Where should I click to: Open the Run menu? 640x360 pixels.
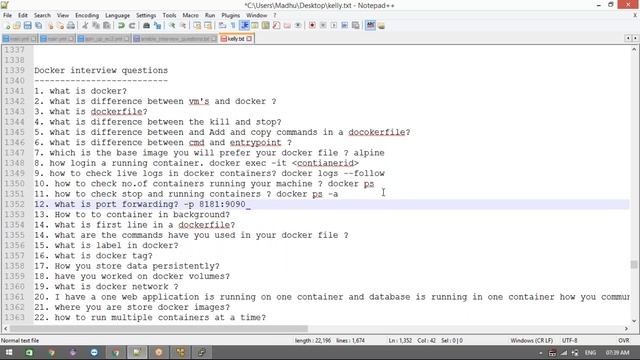click(210, 16)
